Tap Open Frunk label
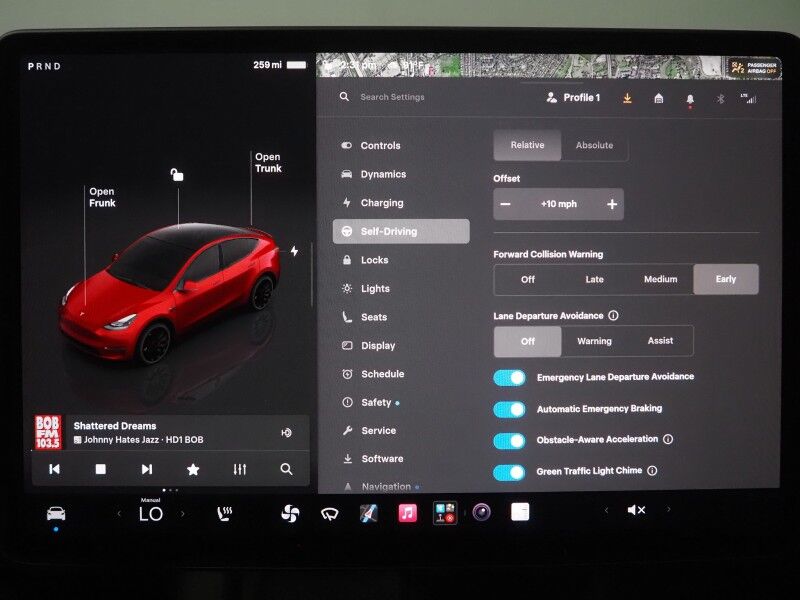 [x=102, y=197]
